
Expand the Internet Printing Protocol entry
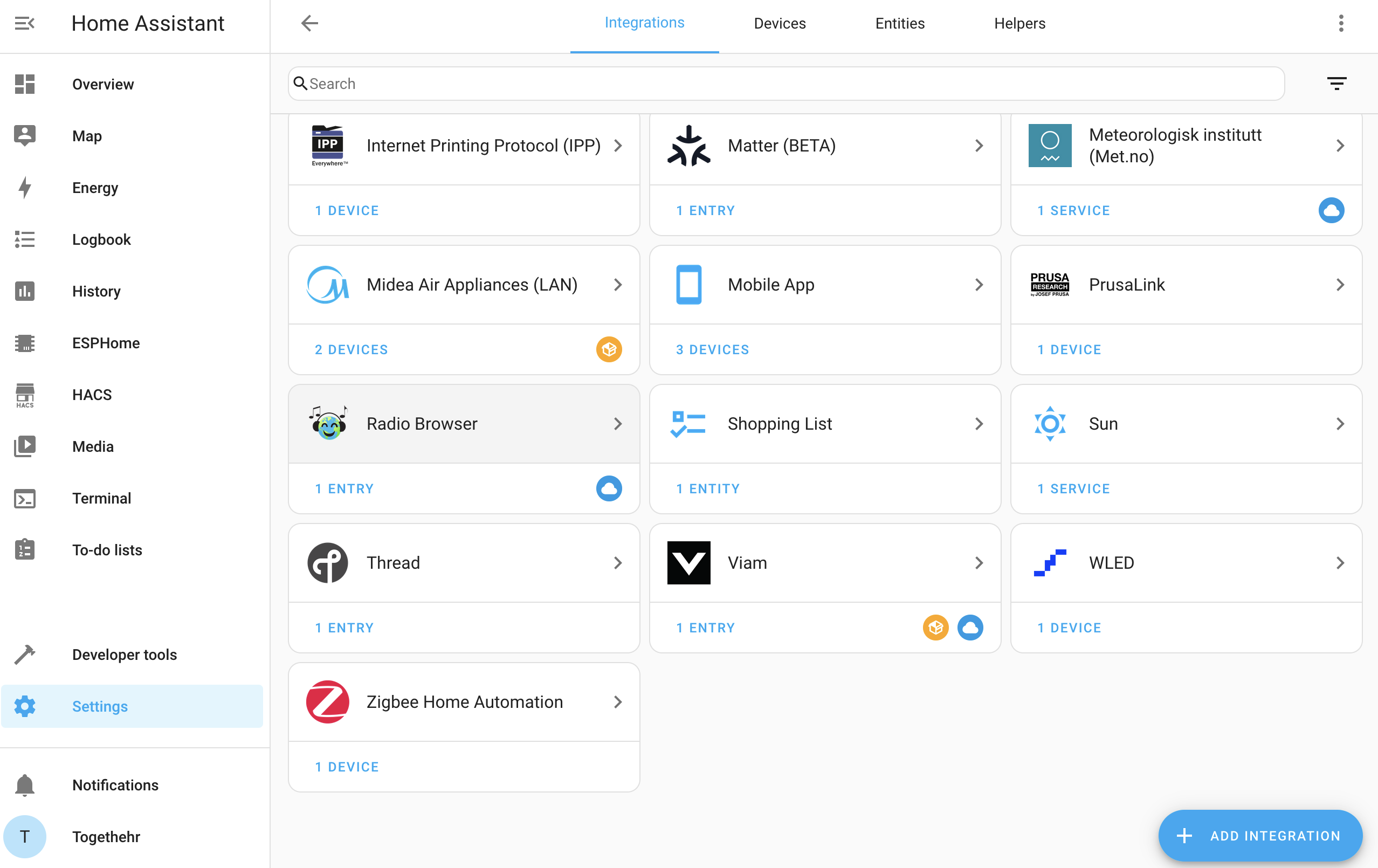(618, 145)
